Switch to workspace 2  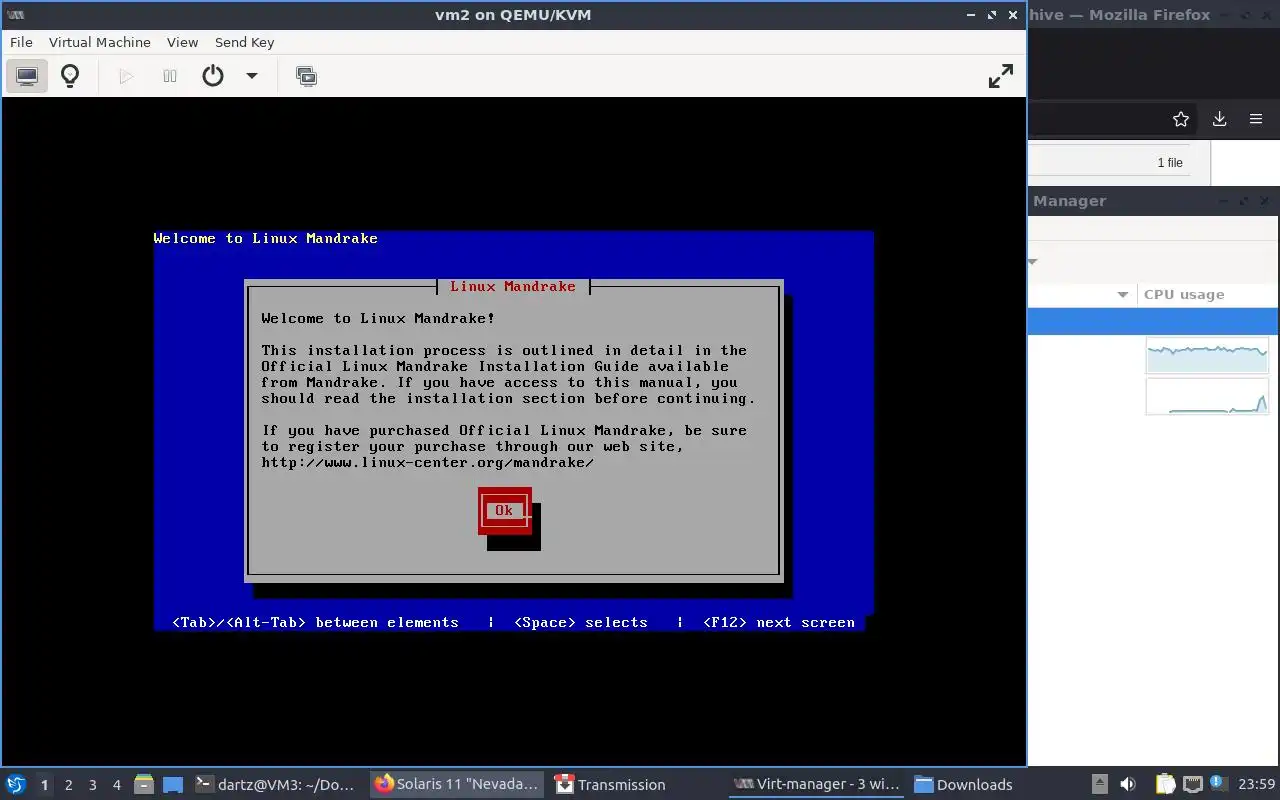(x=69, y=785)
